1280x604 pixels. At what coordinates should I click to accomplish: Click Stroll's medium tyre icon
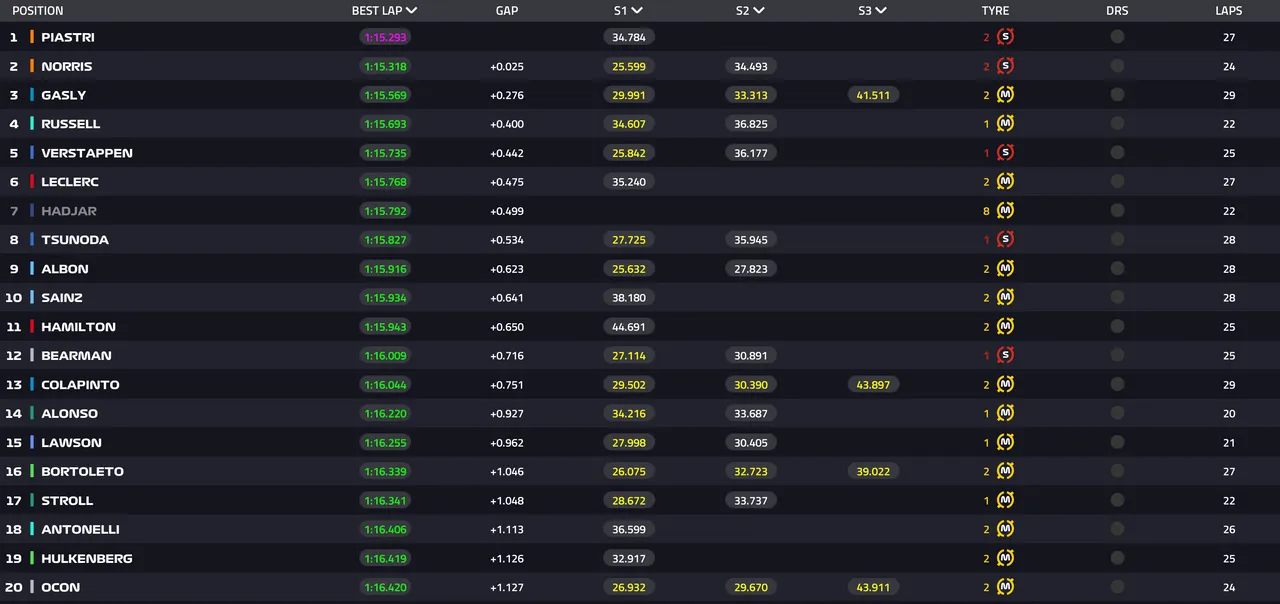[x=1005, y=500]
